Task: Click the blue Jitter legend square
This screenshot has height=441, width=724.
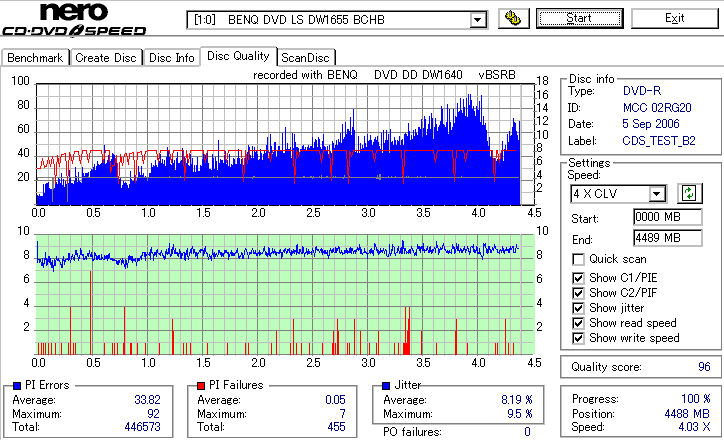Action: [386, 386]
